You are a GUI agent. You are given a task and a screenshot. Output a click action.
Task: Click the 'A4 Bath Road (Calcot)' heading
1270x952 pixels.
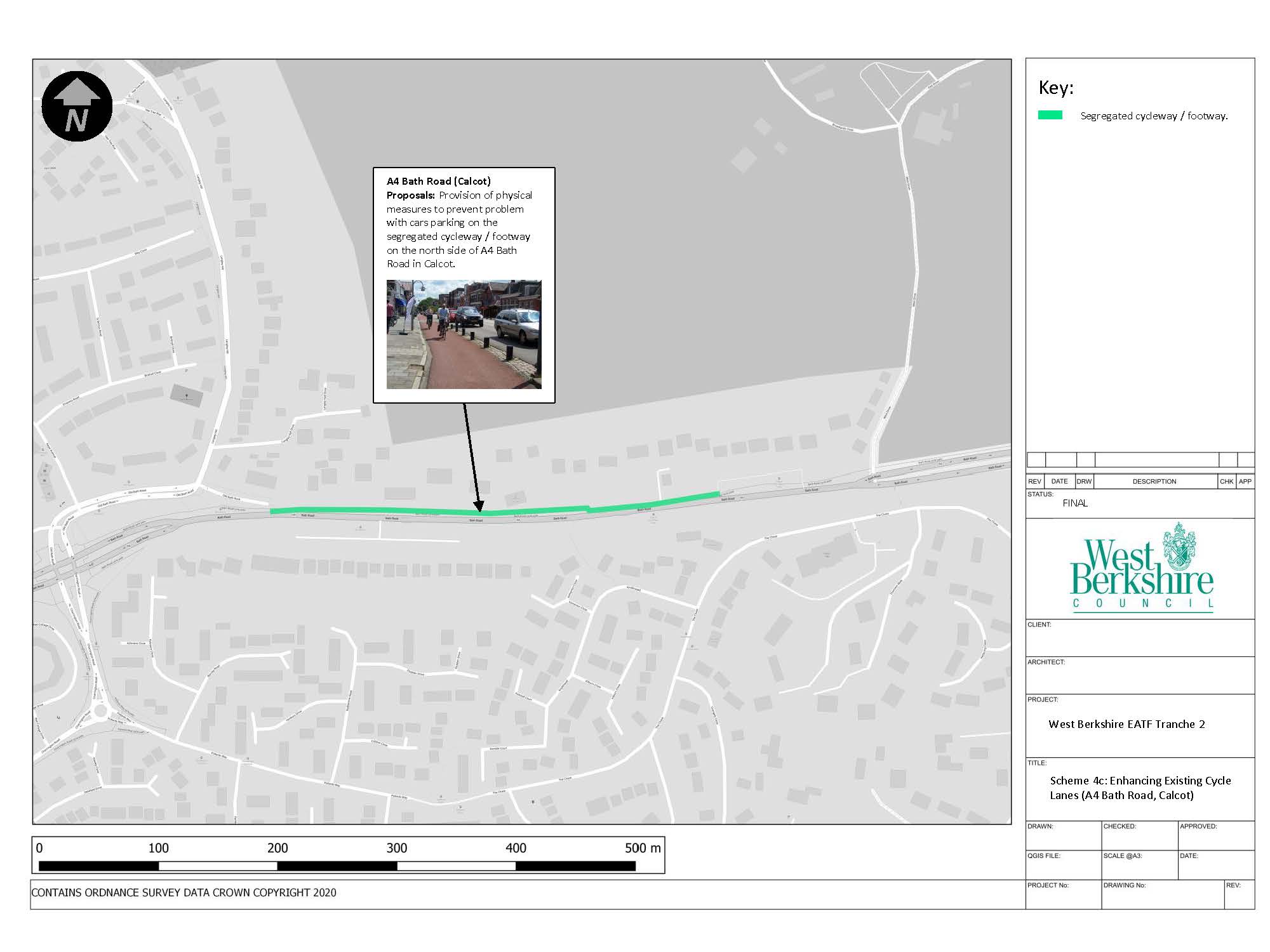tap(439, 182)
